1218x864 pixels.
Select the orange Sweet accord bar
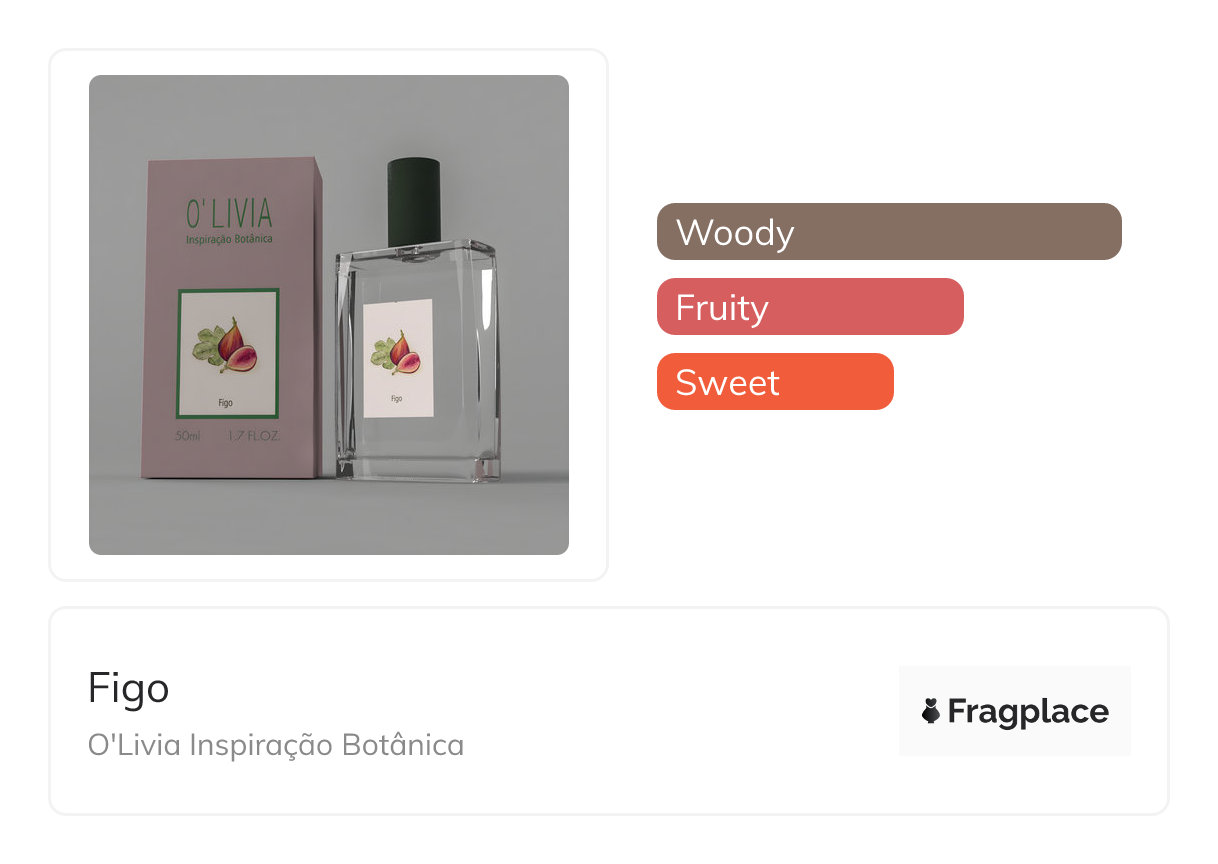[x=775, y=382]
